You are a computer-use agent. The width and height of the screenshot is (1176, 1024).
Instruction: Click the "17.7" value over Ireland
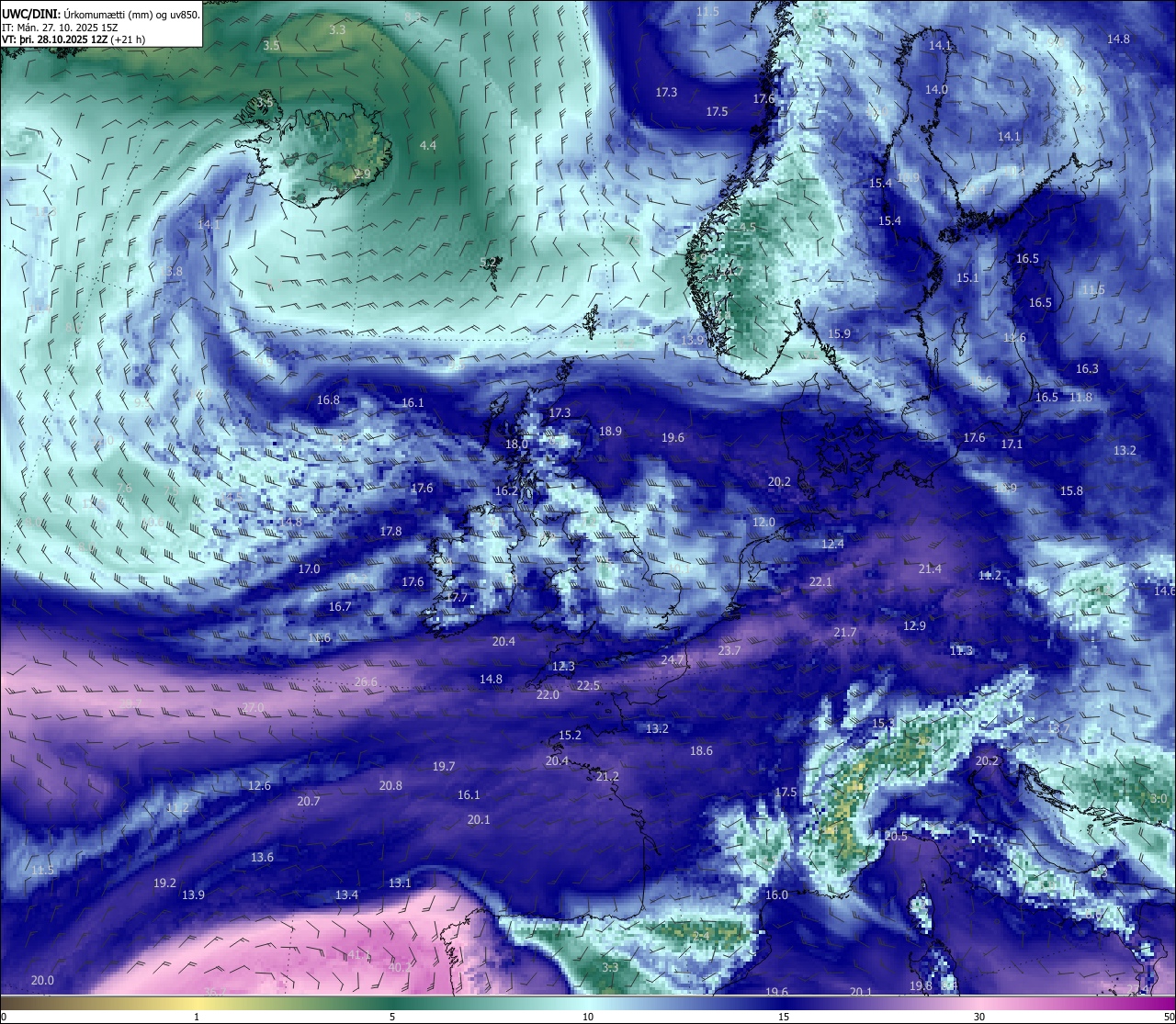[457, 597]
